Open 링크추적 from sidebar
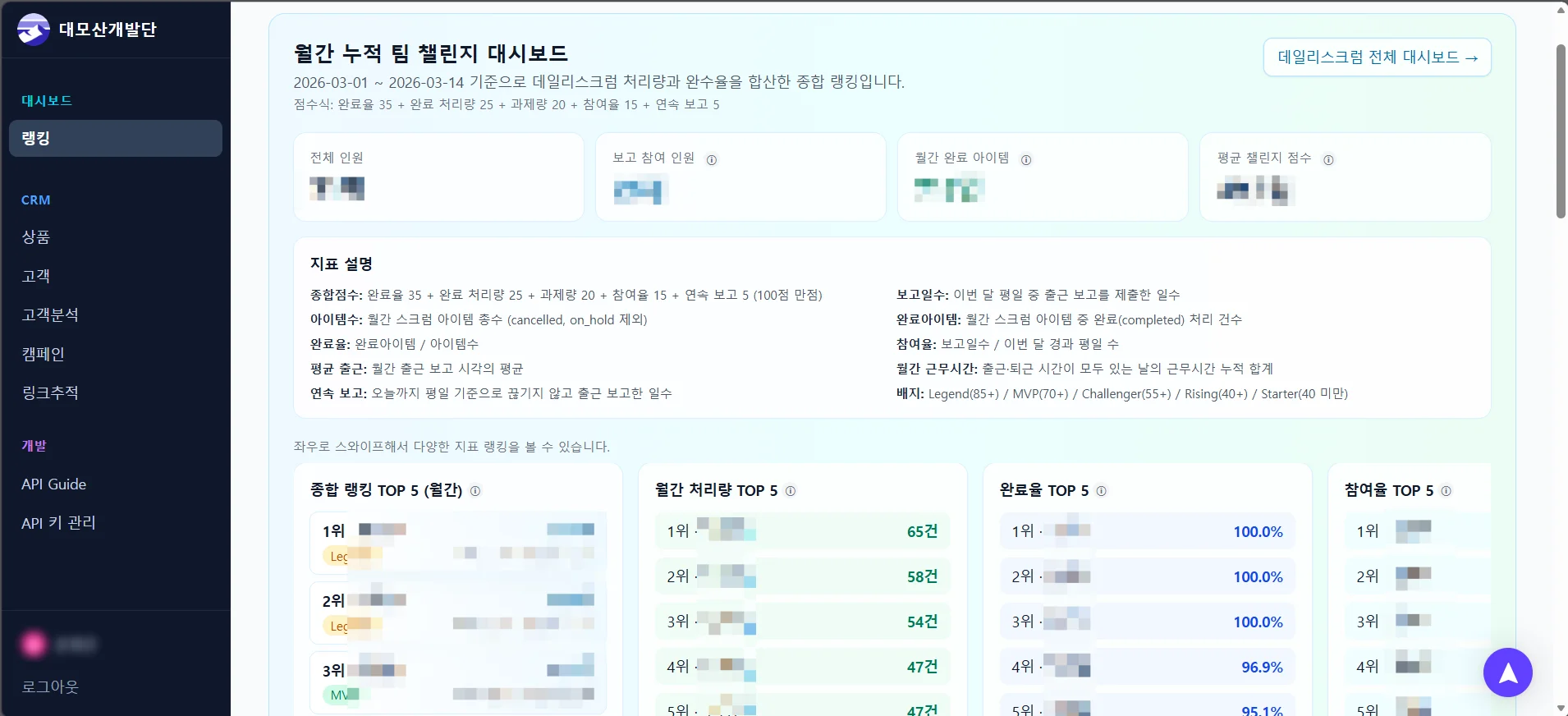 click(x=50, y=392)
